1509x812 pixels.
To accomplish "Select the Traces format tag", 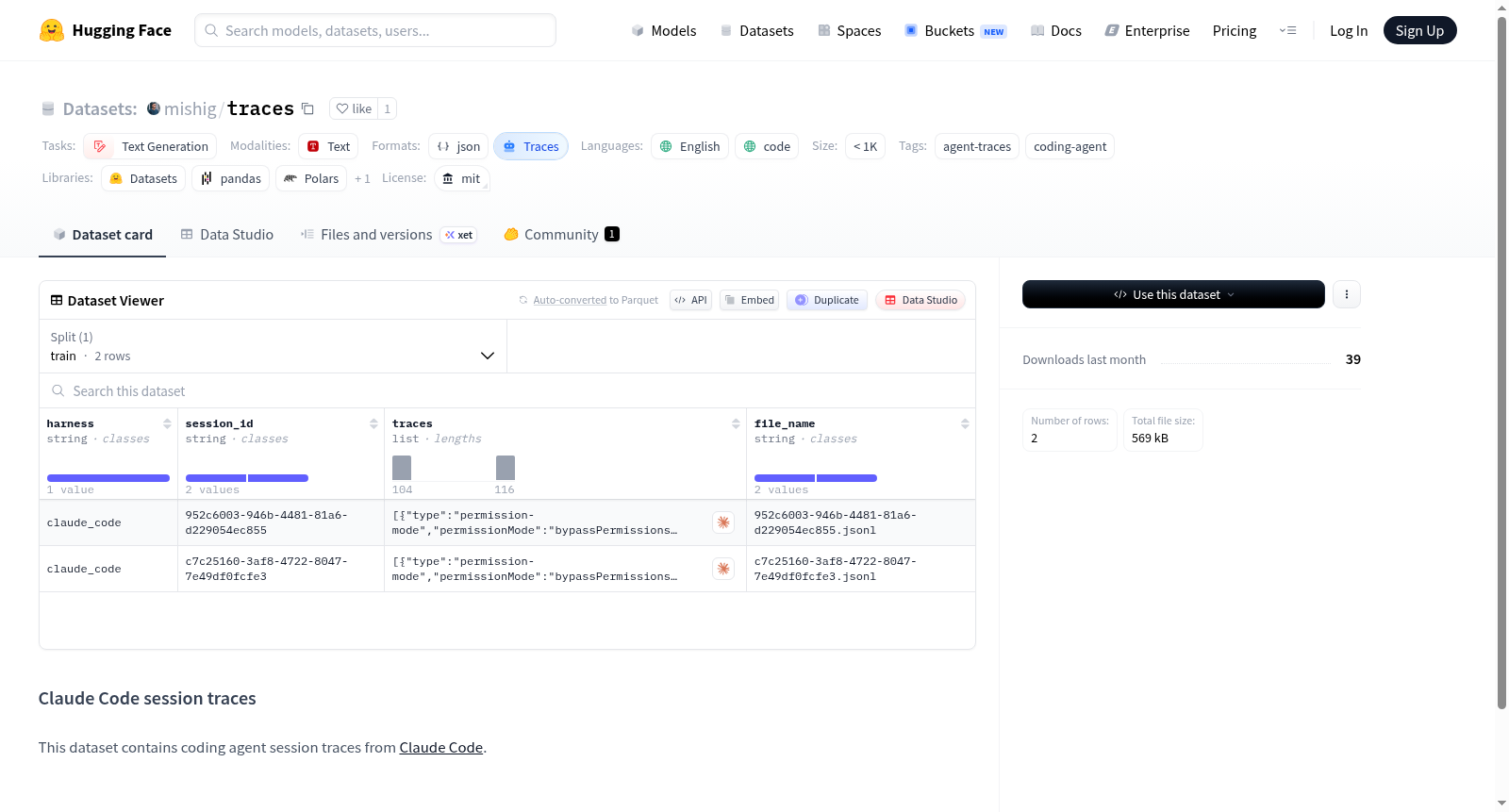I will pyautogui.click(x=531, y=146).
